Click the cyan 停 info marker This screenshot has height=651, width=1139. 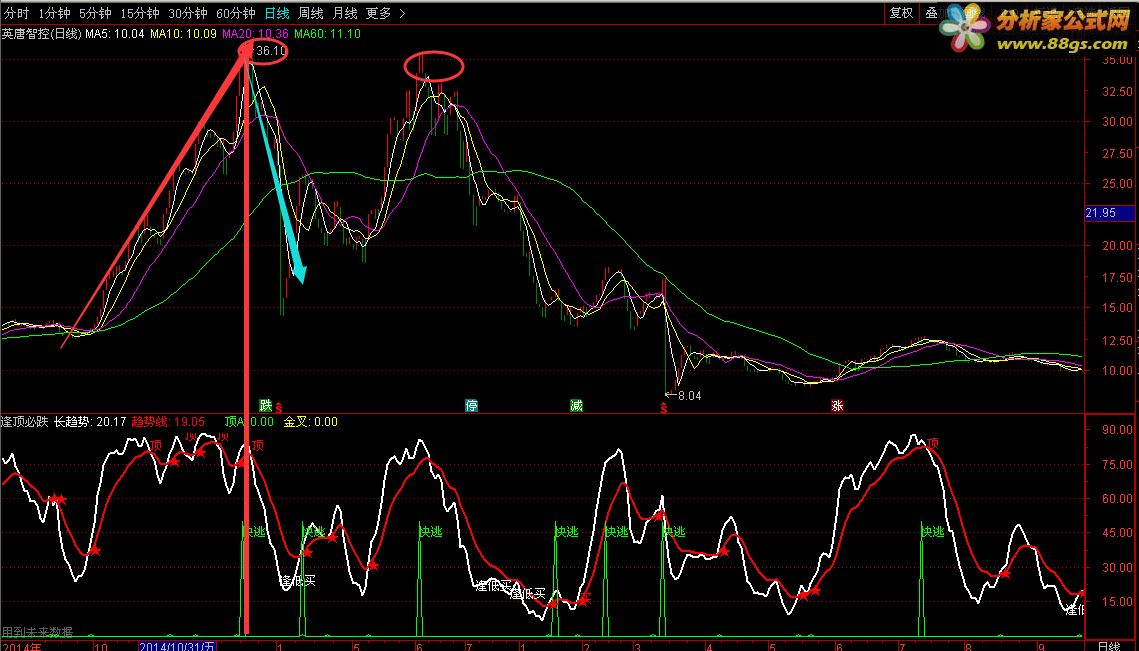pyautogui.click(x=471, y=405)
